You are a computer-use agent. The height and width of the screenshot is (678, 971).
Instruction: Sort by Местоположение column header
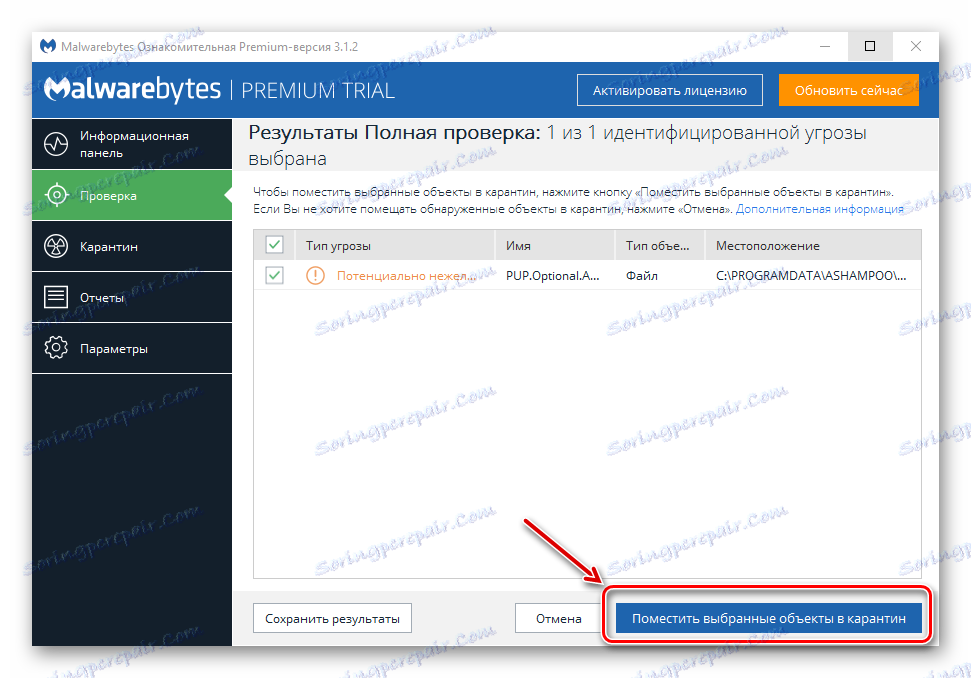[x=813, y=245]
